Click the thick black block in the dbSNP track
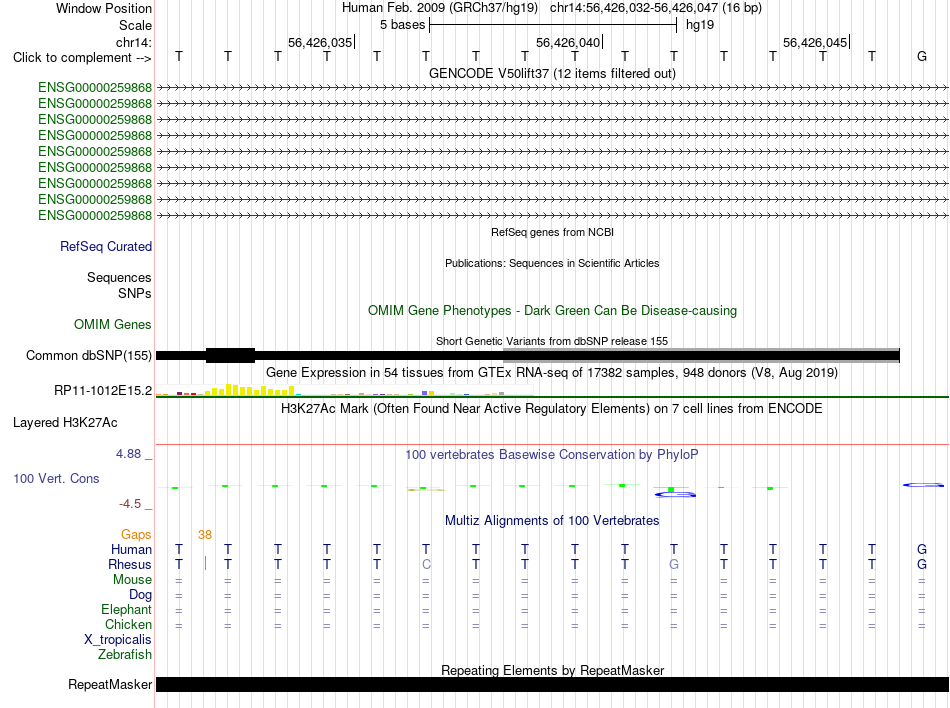The image size is (950, 708). (x=230, y=356)
